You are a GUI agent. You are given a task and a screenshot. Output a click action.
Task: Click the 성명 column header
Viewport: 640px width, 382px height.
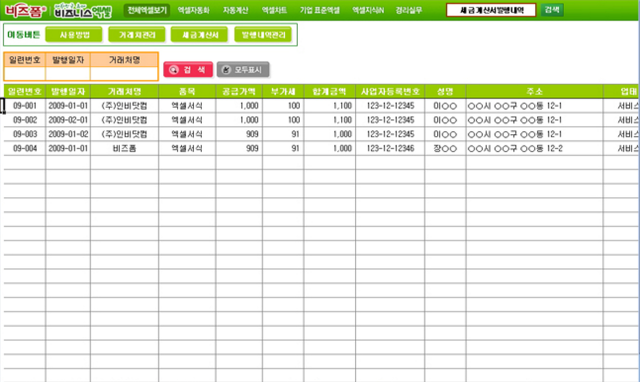tap(445, 91)
